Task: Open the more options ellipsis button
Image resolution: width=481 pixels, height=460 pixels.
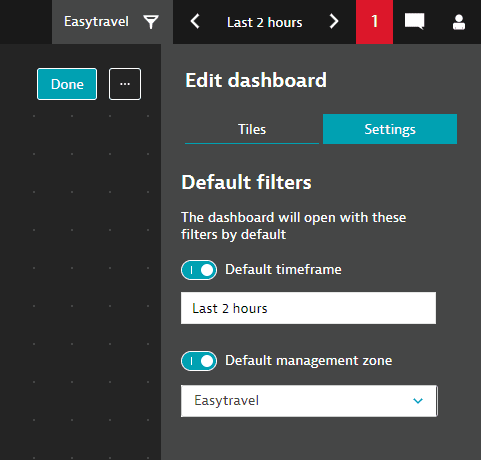Action: (125, 84)
